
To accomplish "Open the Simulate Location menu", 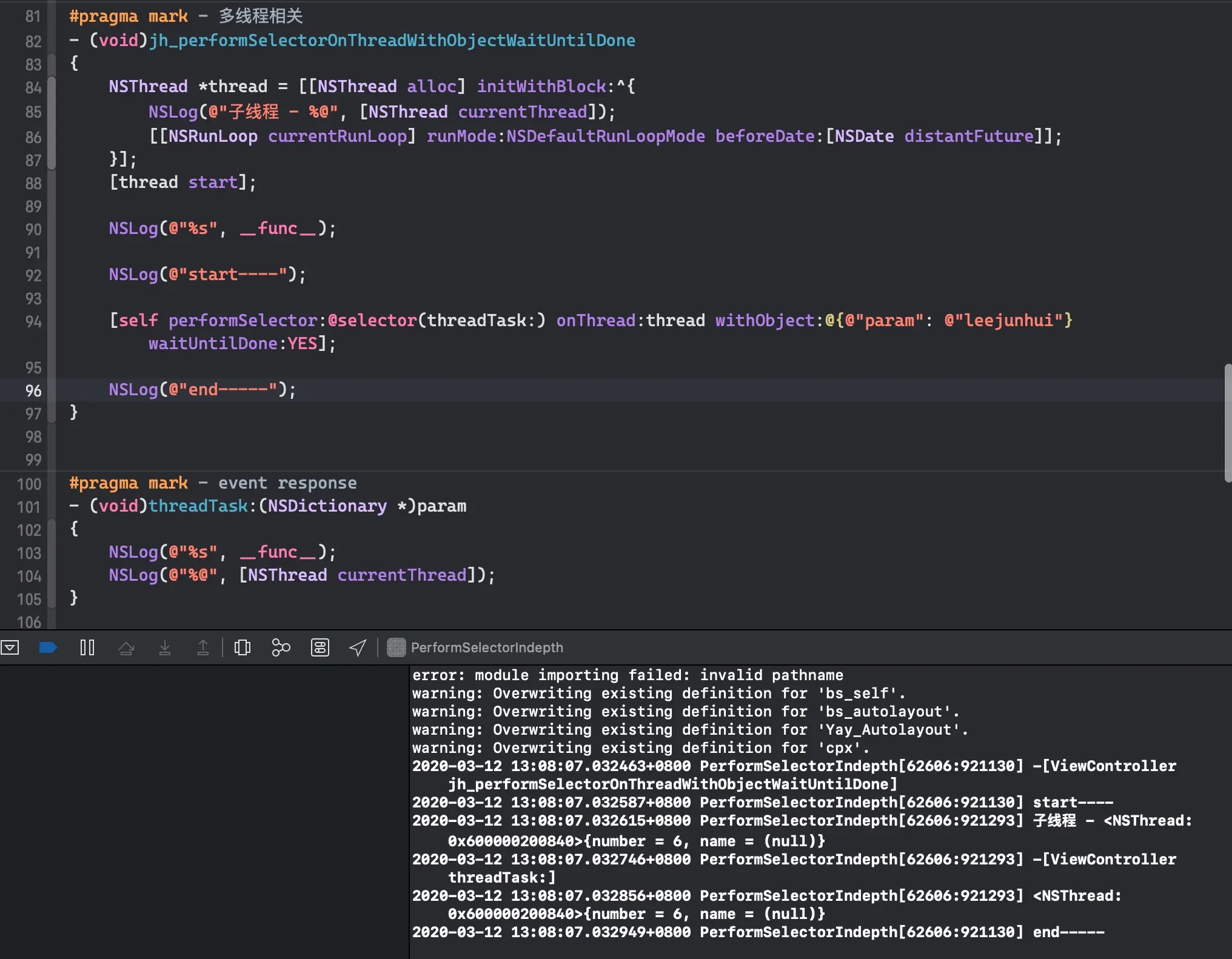I will 358,647.
